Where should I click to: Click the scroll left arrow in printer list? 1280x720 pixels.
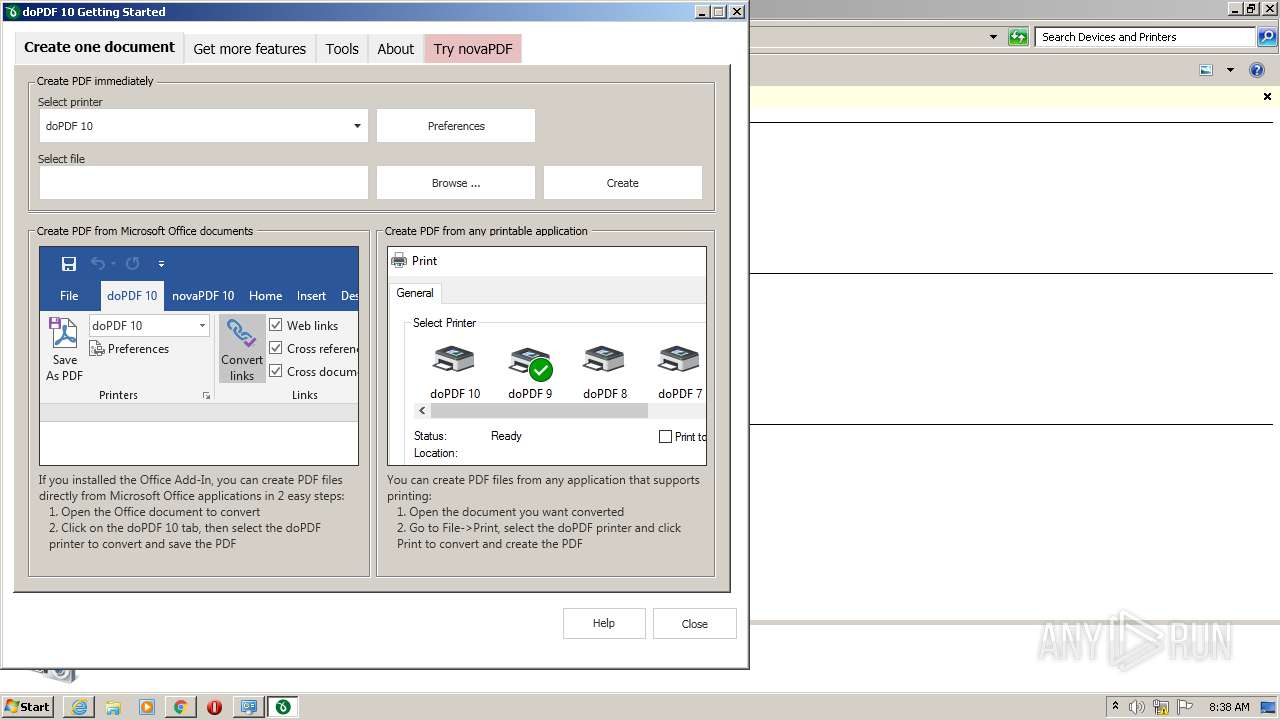tap(422, 411)
